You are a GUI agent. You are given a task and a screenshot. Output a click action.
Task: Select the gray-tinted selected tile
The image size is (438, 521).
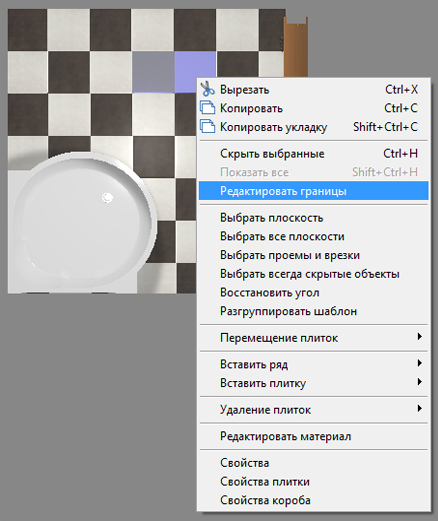point(153,72)
